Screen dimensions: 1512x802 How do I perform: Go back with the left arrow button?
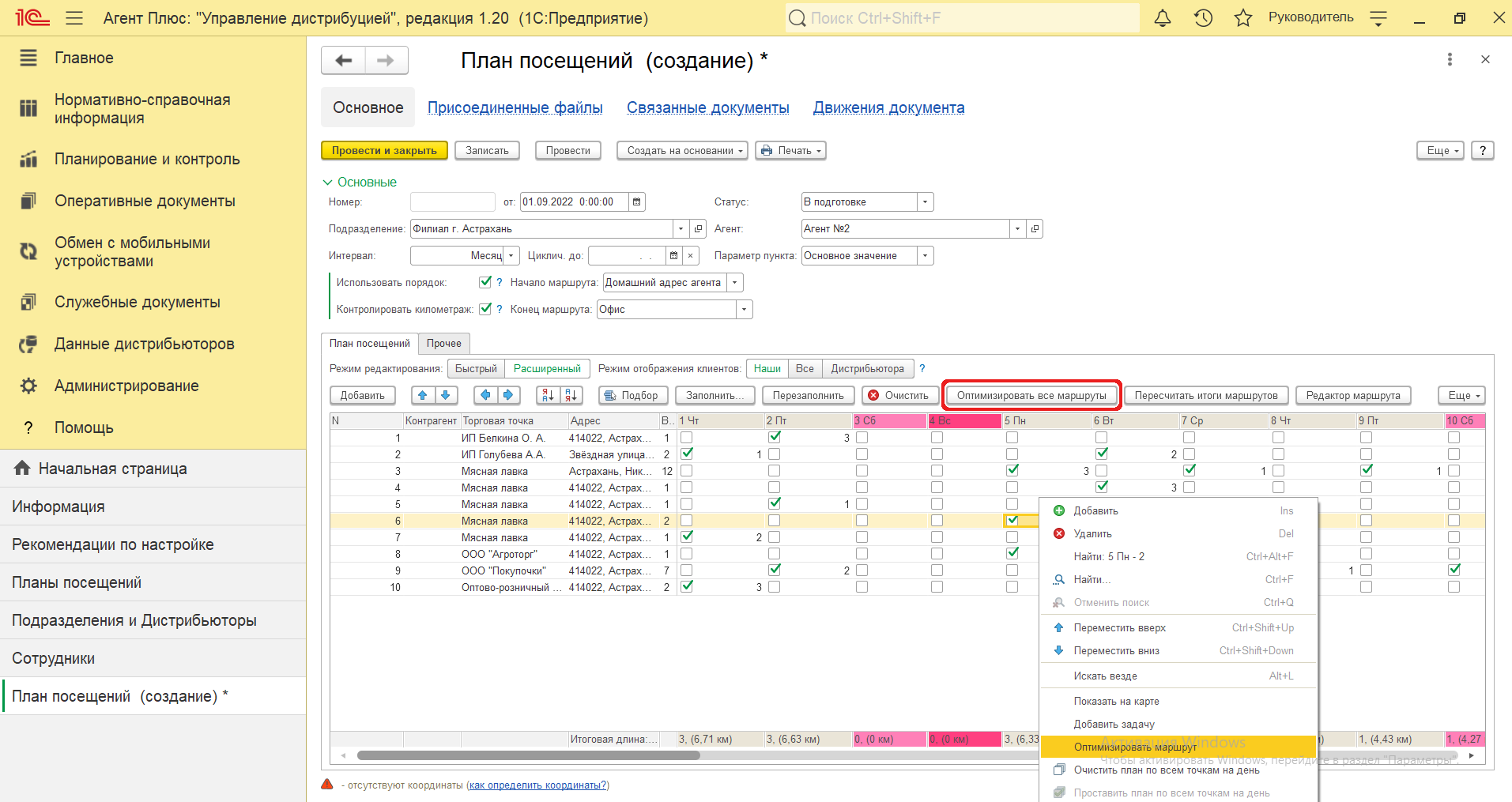pos(344,60)
